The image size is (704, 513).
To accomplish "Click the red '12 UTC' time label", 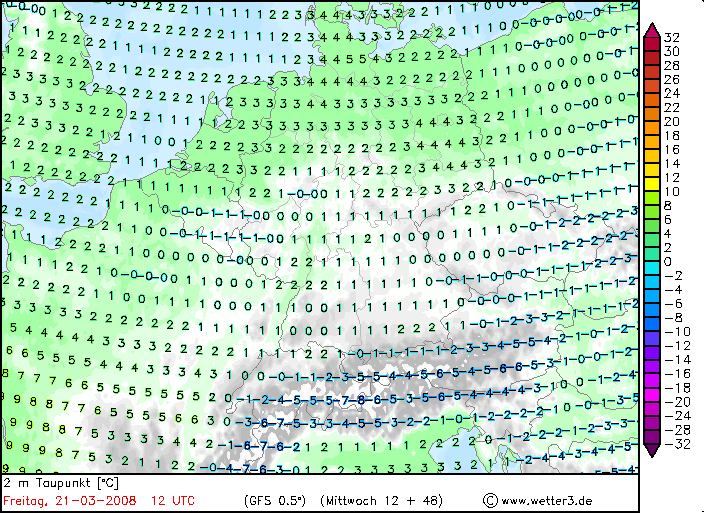I will [173, 500].
